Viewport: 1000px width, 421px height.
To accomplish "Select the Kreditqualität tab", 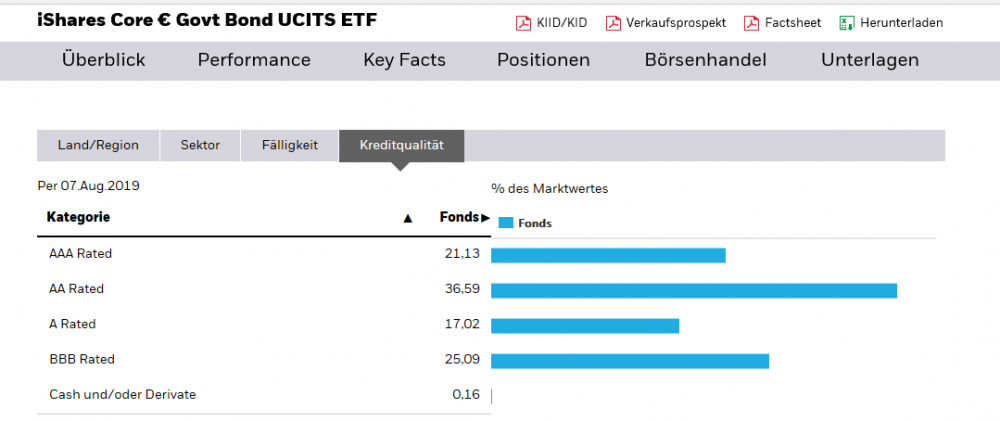I will (x=401, y=145).
